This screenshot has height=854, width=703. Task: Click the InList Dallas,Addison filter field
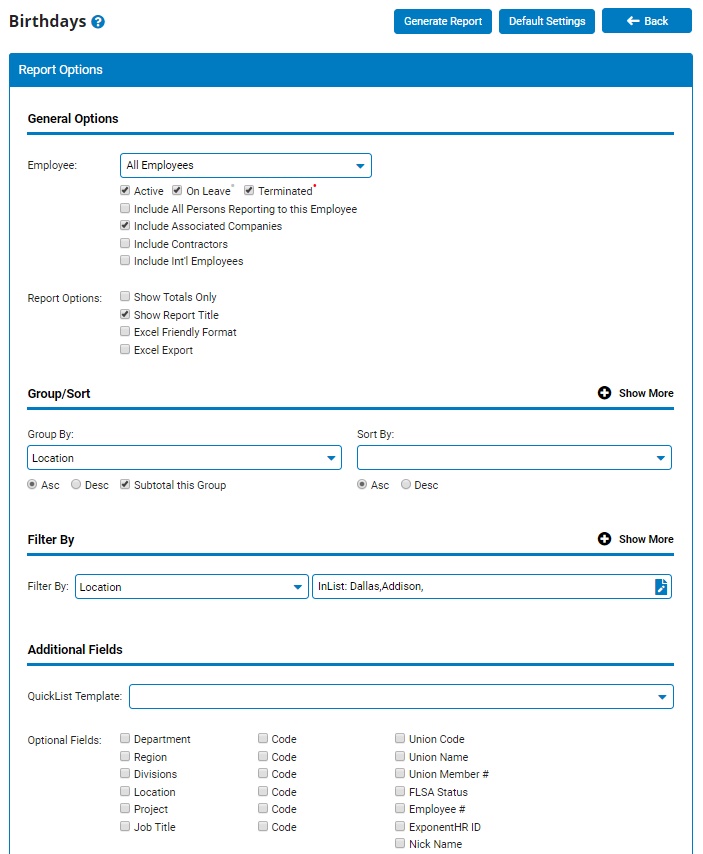[x=480, y=587]
